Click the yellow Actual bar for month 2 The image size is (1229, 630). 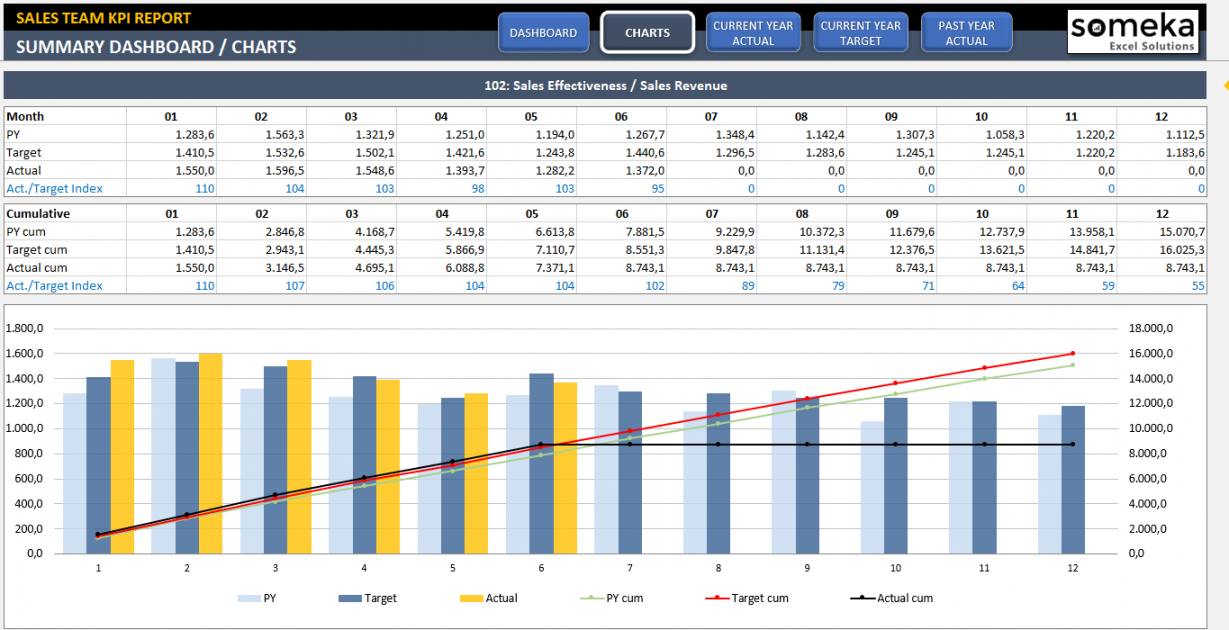click(210, 453)
